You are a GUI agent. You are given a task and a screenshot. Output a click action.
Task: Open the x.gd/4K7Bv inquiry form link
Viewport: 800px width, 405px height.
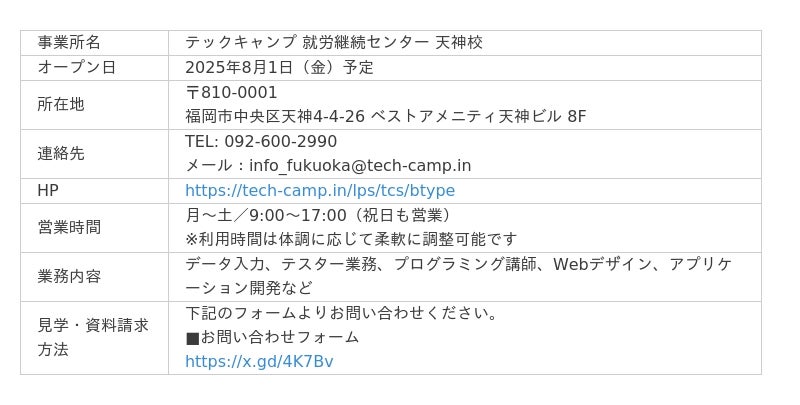click(259, 362)
